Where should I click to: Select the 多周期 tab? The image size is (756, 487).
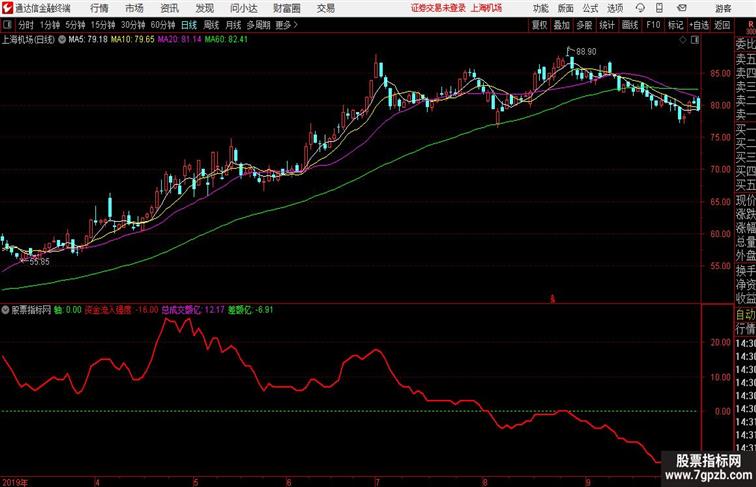click(258, 25)
